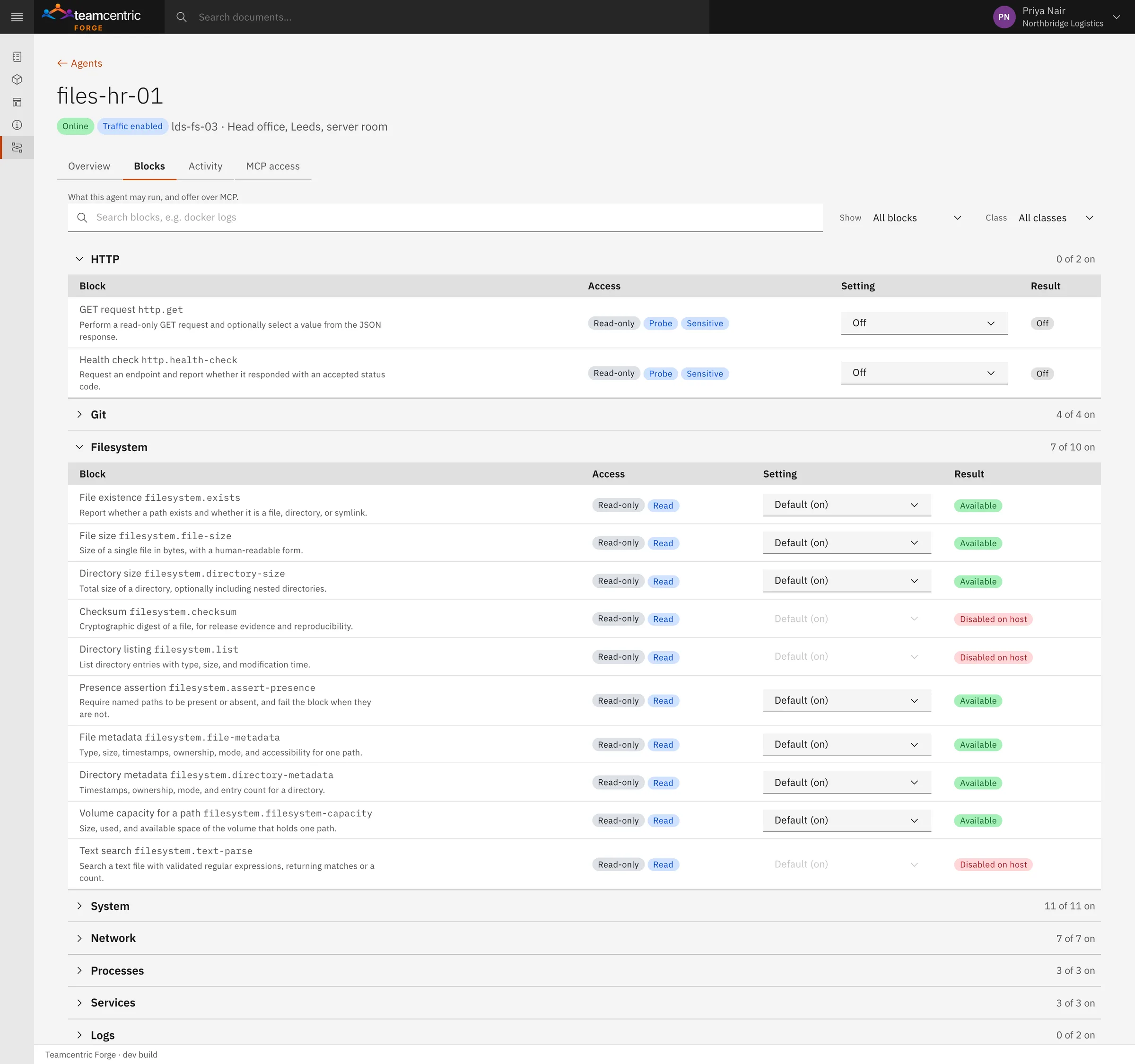
Task: Switch to the Overview tab
Action: click(x=89, y=166)
